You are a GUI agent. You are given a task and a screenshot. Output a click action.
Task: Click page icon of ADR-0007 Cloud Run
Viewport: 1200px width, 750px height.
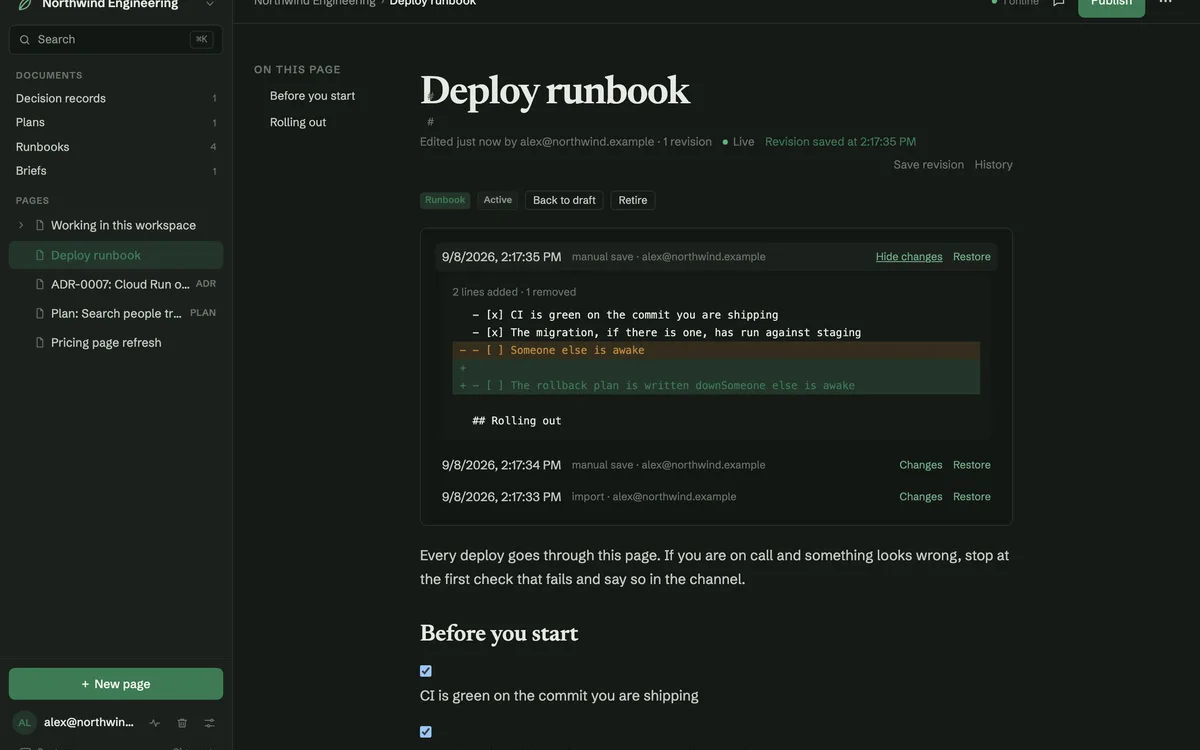40,284
